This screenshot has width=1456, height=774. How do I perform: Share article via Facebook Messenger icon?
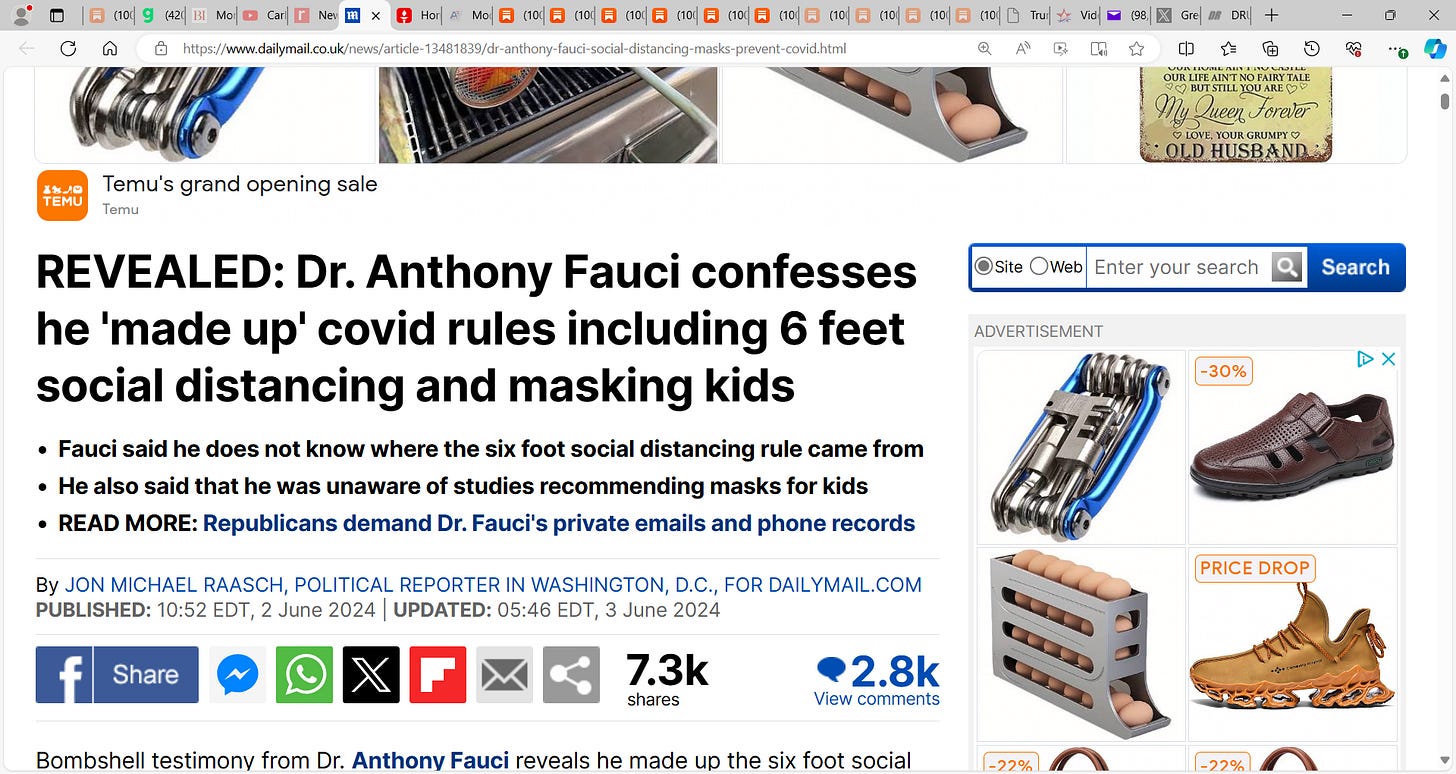[x=237, y=675]
